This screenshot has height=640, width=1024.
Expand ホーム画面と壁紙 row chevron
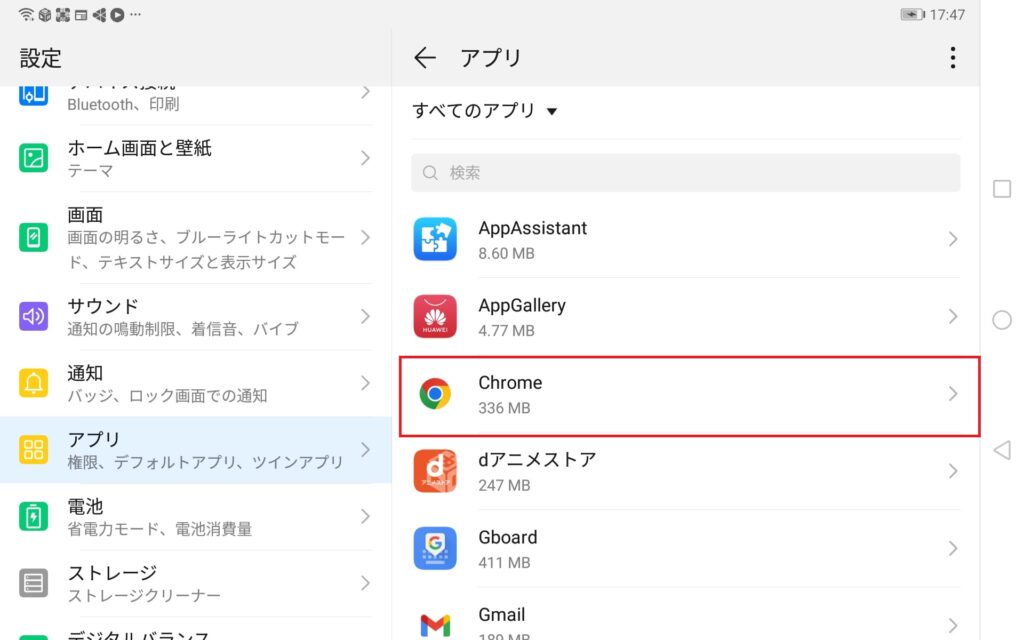tap(365, 158)
